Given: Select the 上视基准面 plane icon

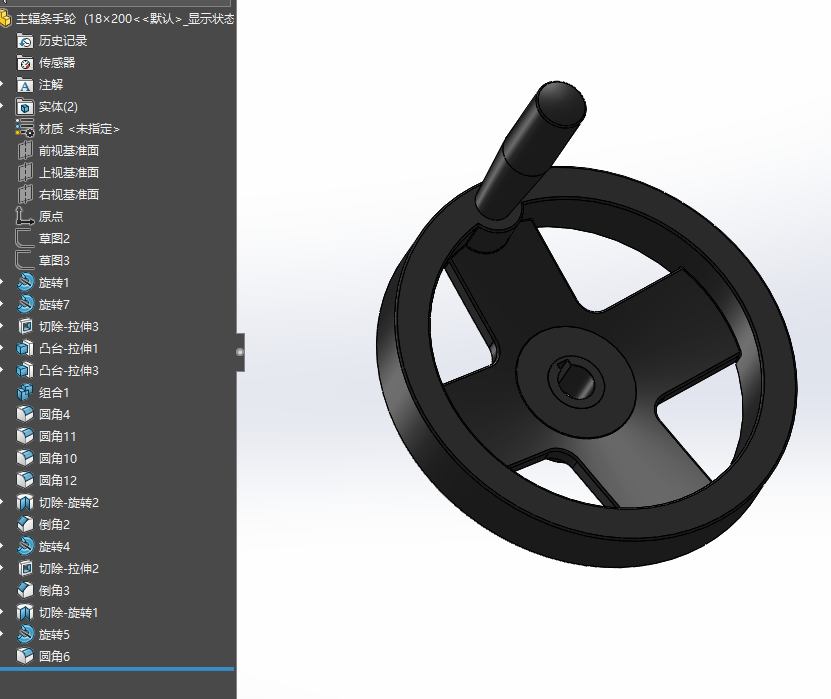Looking at the screenshot, I should pos(24,173).
